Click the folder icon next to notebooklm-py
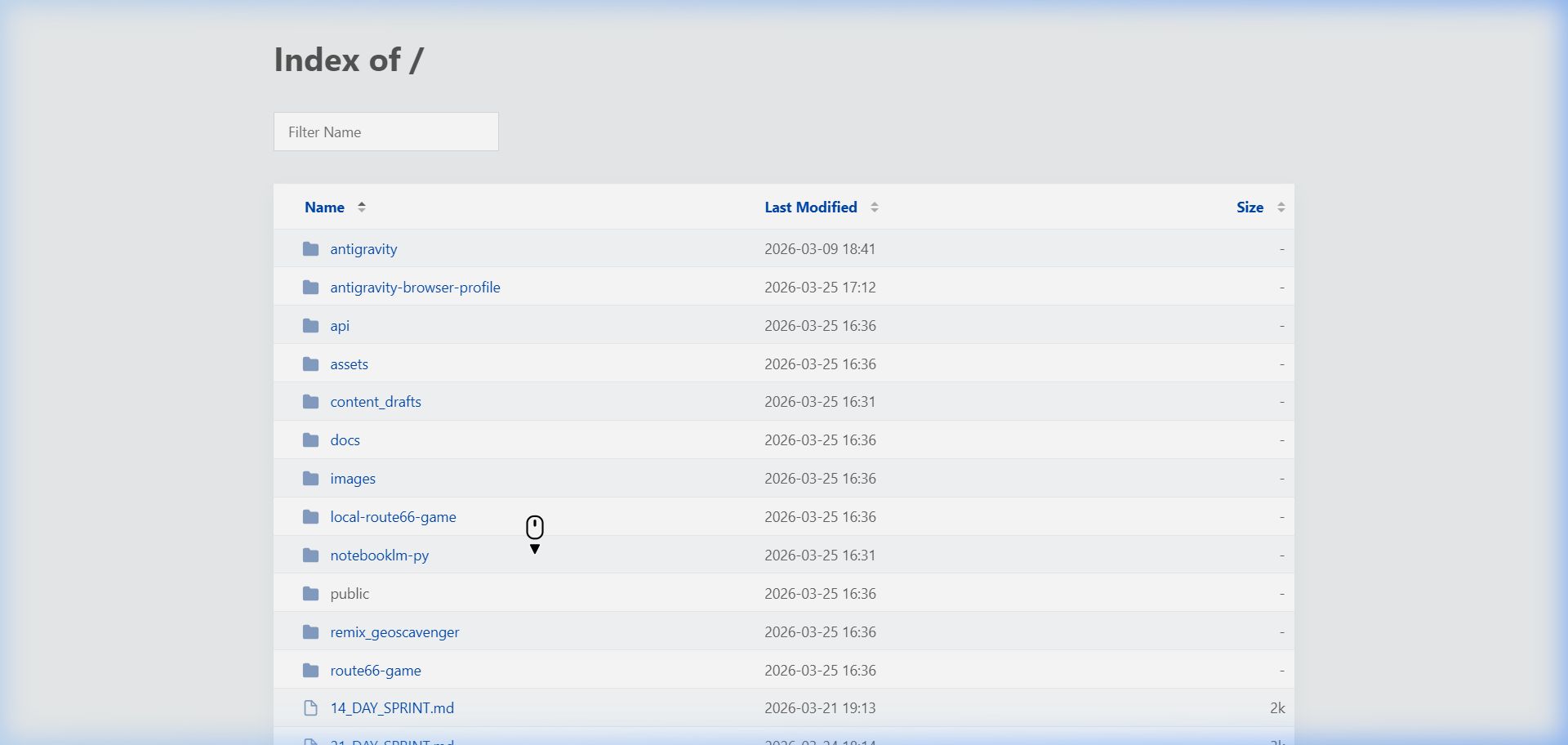1568x745 pixels. pos(310,555)
